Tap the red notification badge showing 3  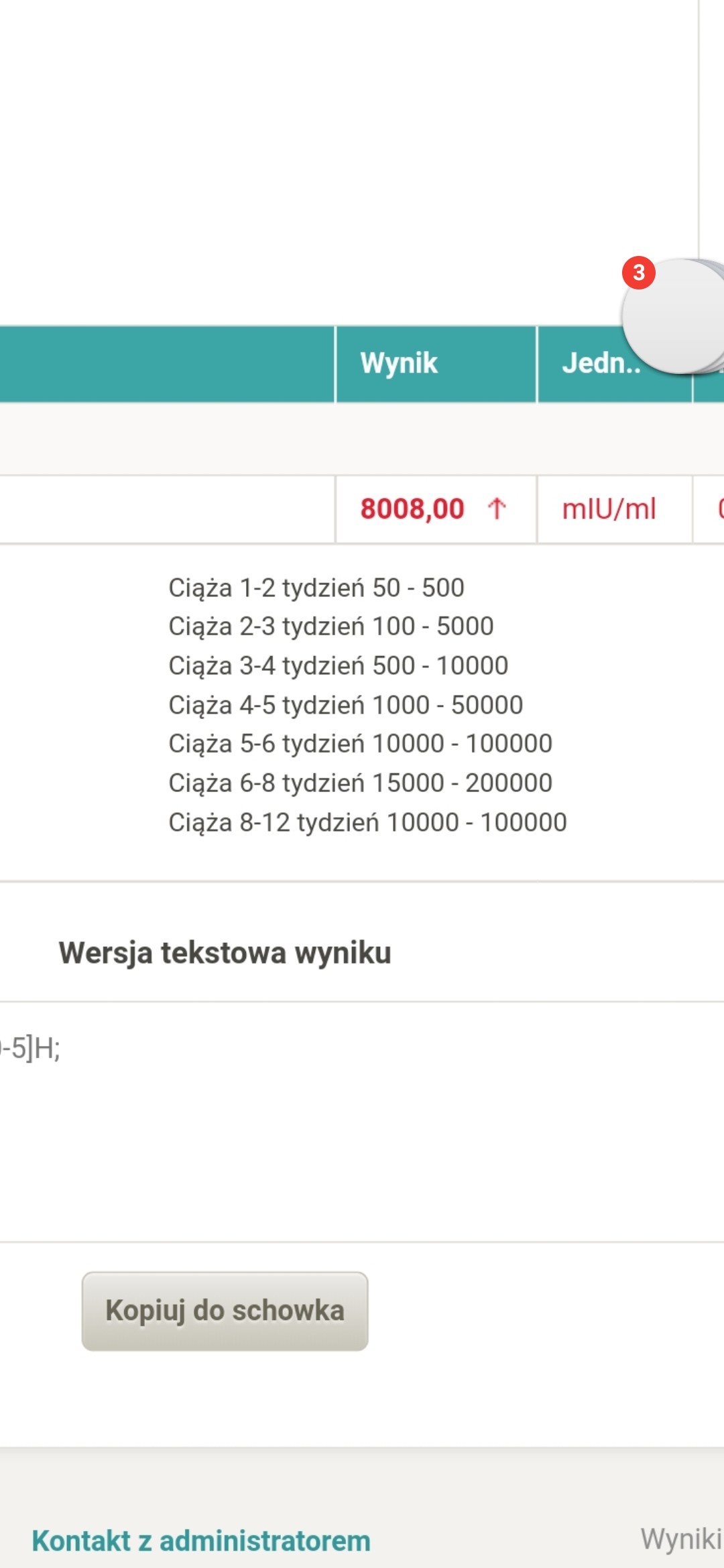pyautogui.click(x=638, y=273)
